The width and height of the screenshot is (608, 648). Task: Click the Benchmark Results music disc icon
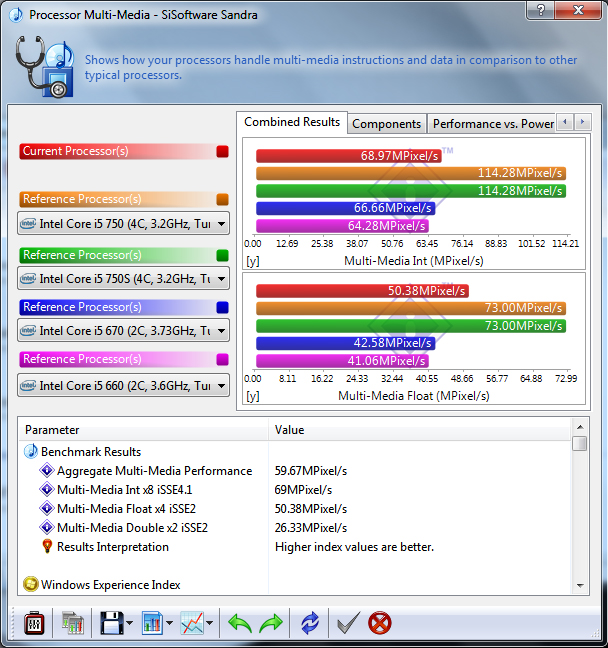31,451
